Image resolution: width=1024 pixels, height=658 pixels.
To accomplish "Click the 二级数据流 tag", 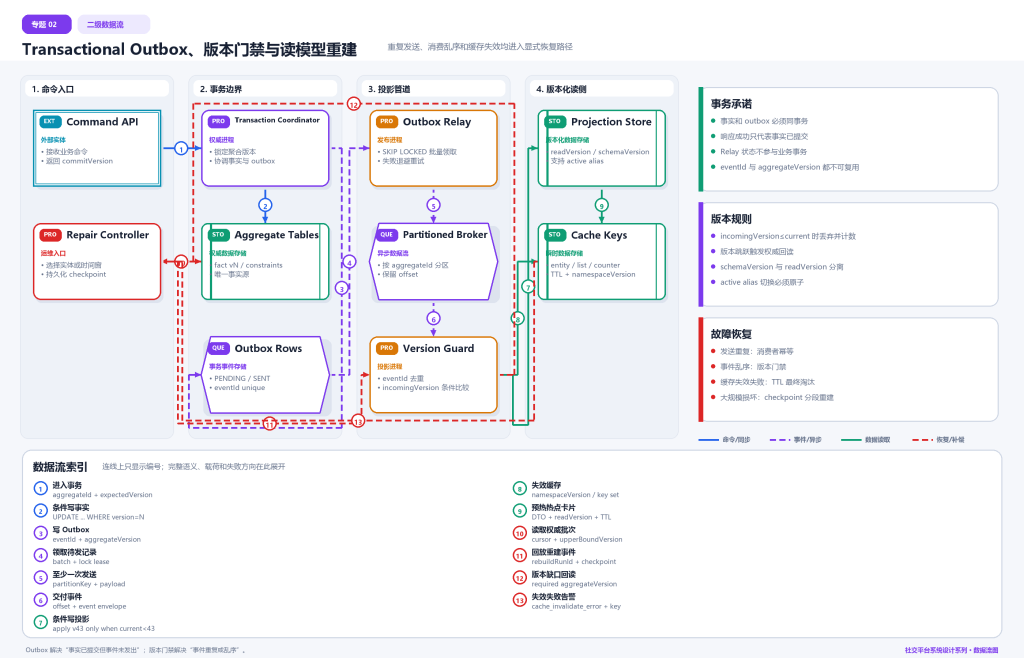I will click(114, 24).
